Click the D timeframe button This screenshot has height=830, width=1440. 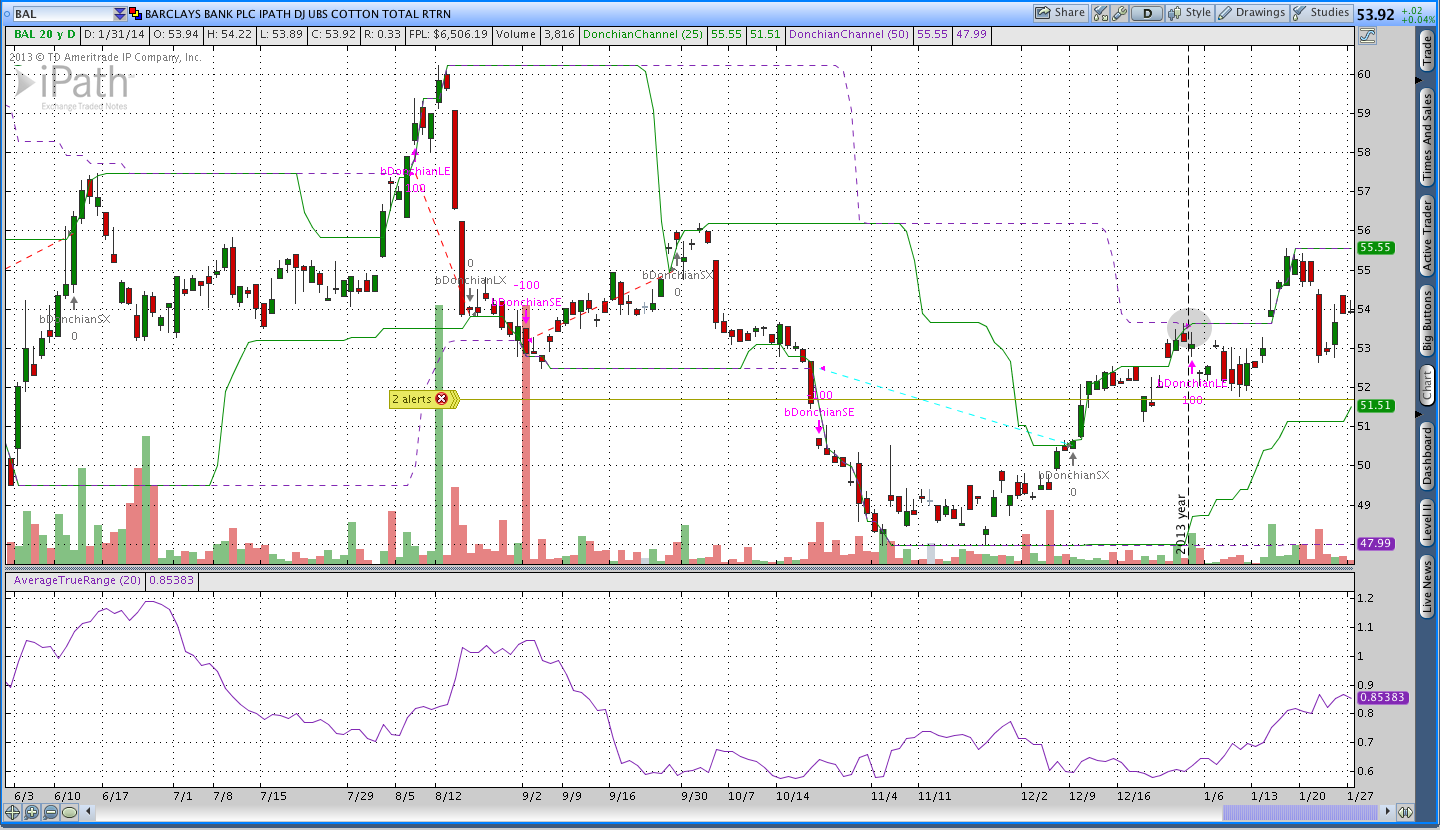(x=1147, y=13)
